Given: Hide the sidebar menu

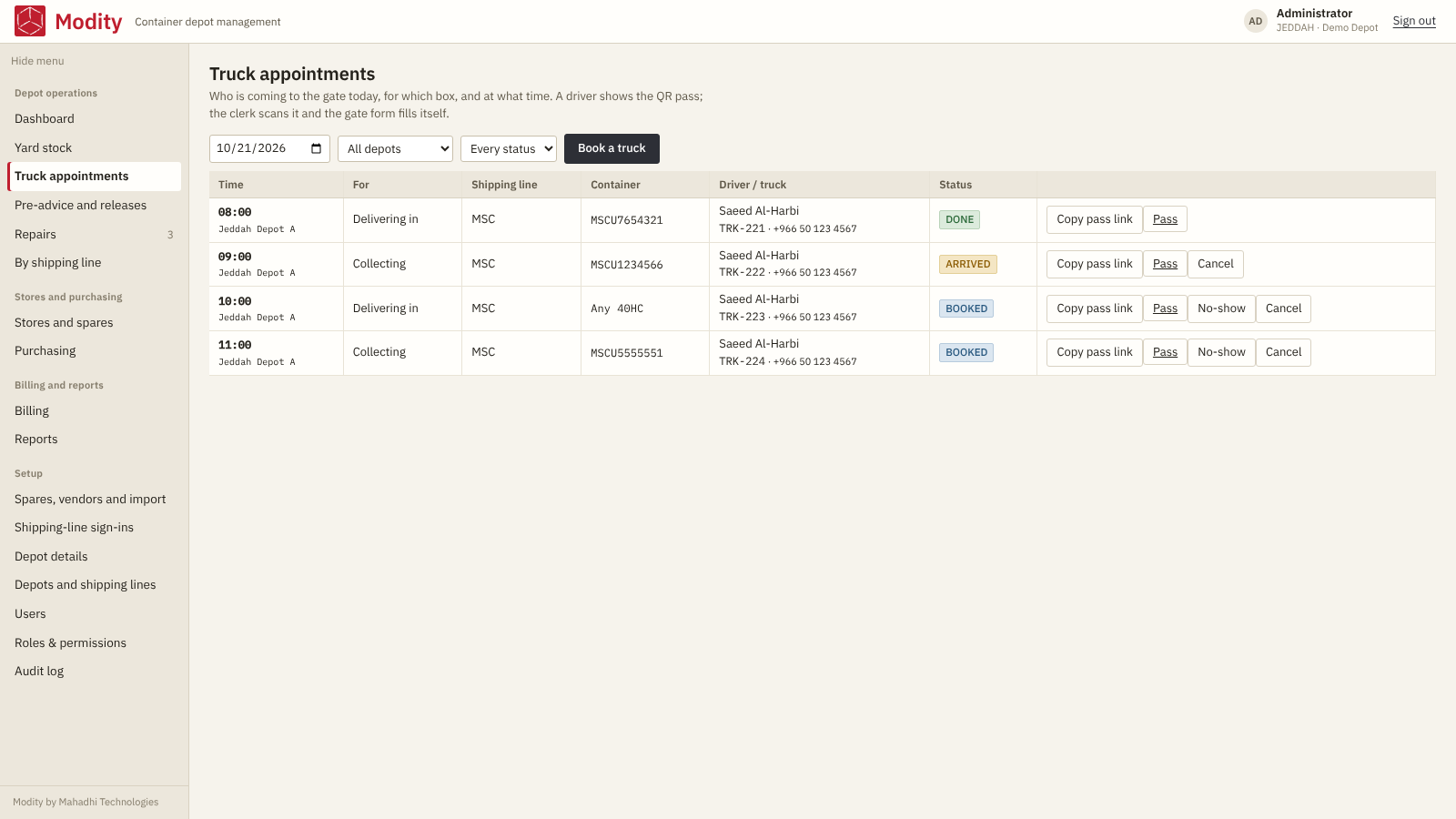Looking at the screenshot, I should [37, 61].
